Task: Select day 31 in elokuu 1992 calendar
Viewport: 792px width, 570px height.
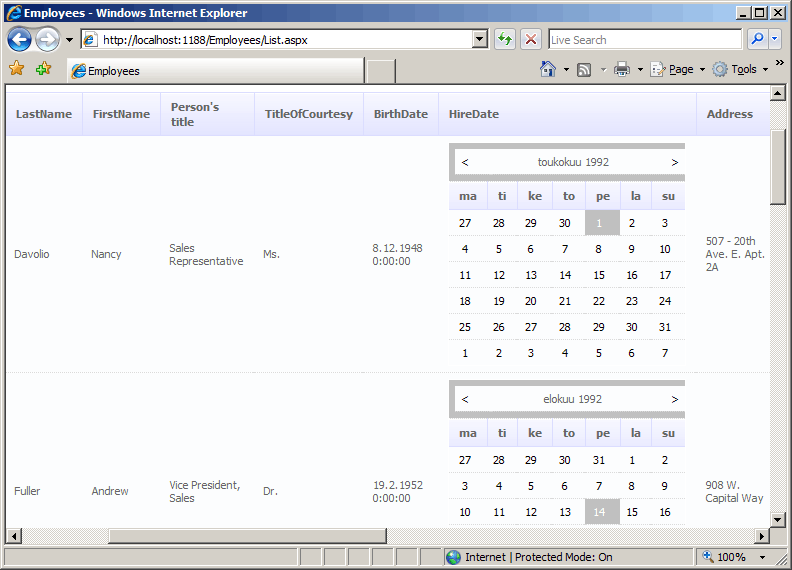Action: click(x=599, y=460)
